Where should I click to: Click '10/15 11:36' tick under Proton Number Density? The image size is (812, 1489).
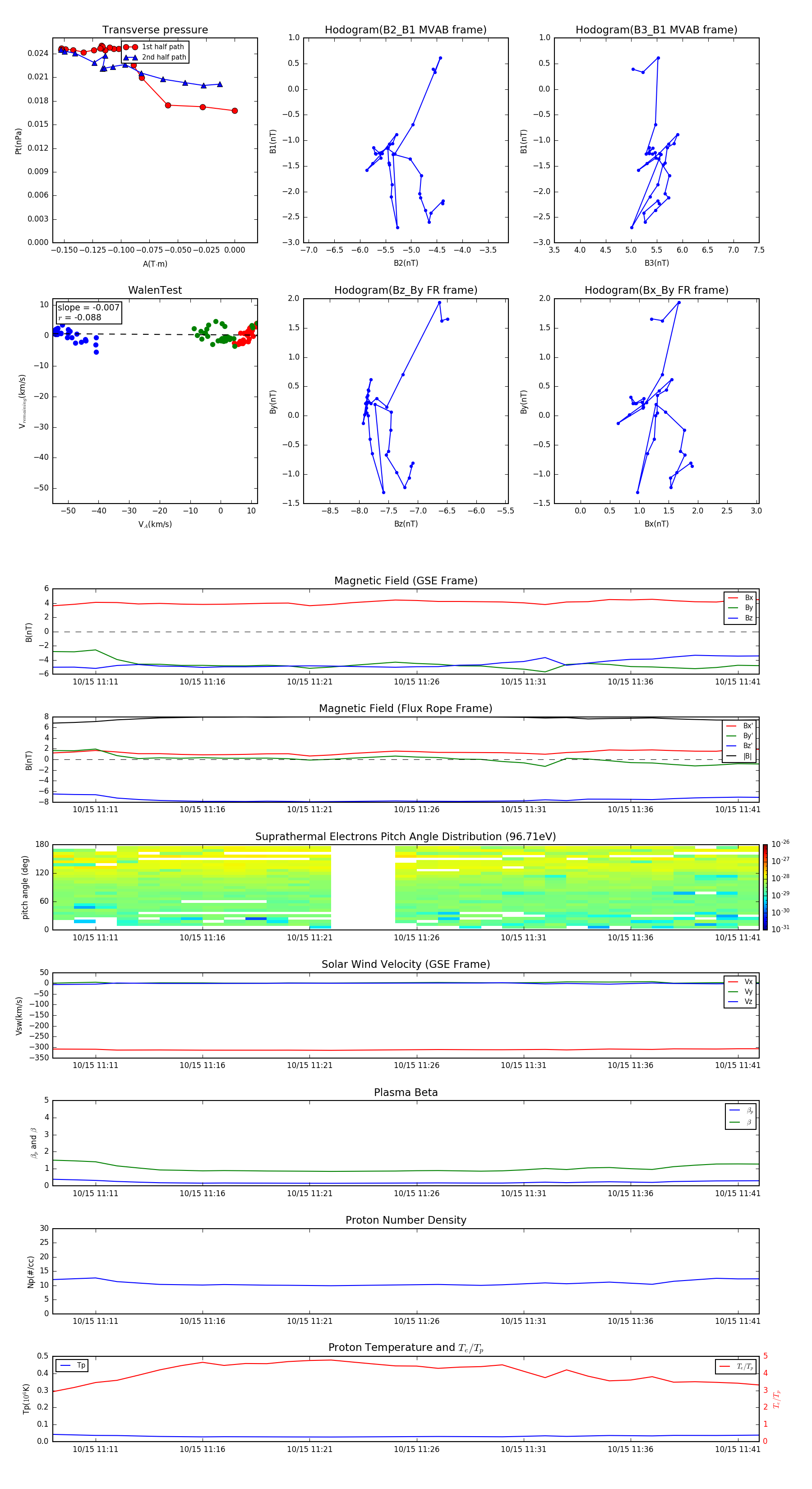(x=631, y=1321)
